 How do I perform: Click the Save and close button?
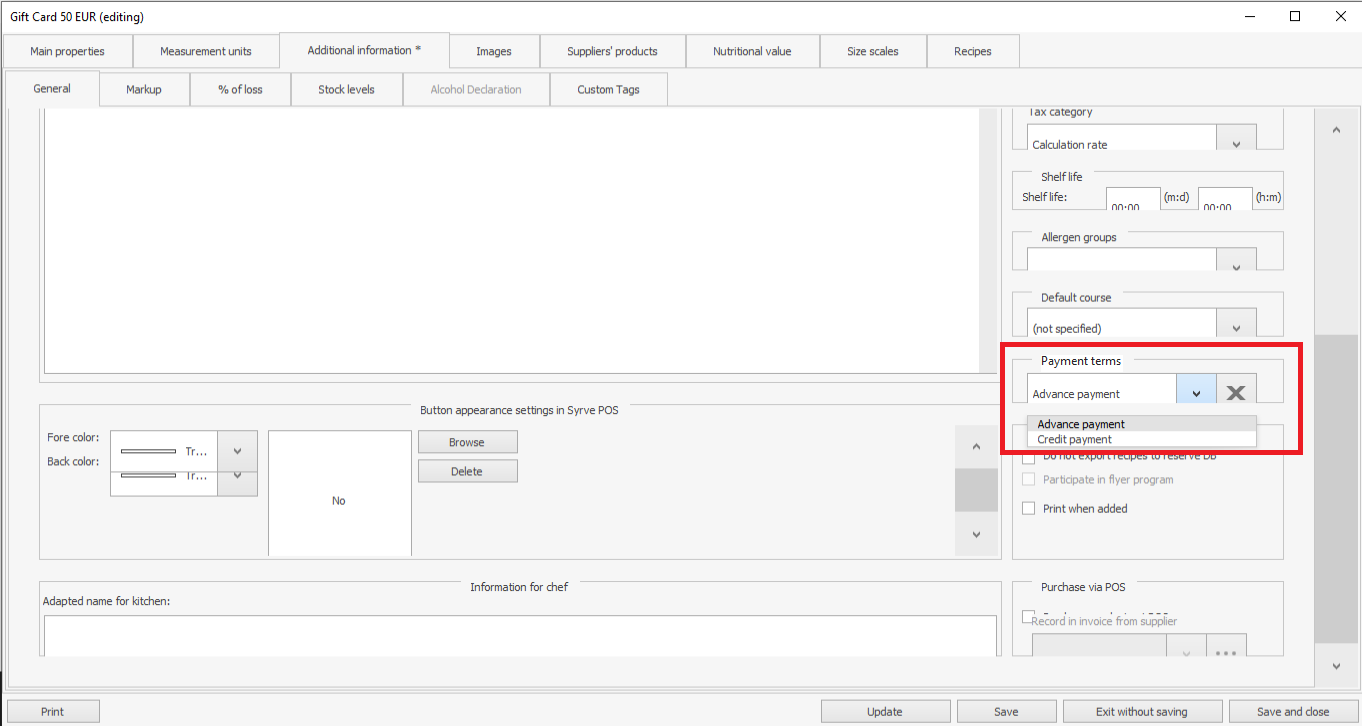pyautogui.click(x=1292, y=712)
